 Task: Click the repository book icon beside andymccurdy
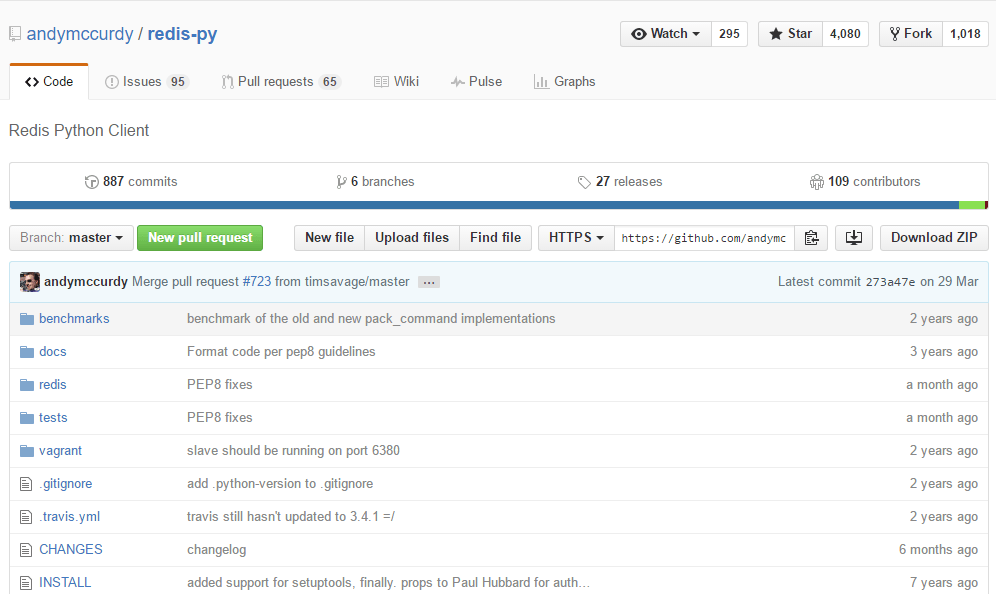(15, 34)
